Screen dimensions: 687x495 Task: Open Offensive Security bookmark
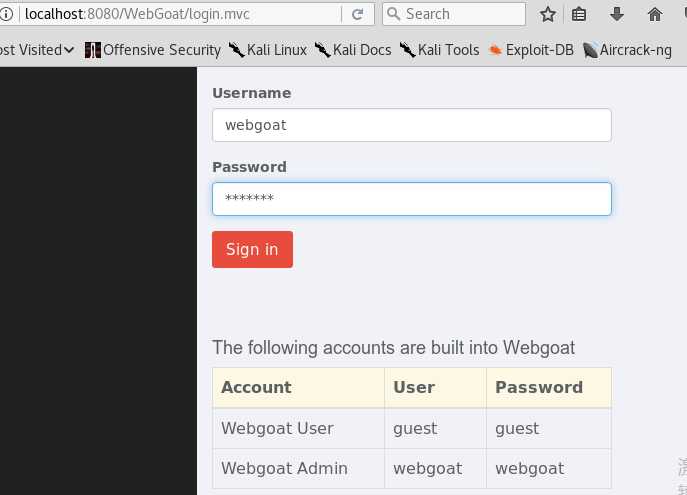coord(152,50)
